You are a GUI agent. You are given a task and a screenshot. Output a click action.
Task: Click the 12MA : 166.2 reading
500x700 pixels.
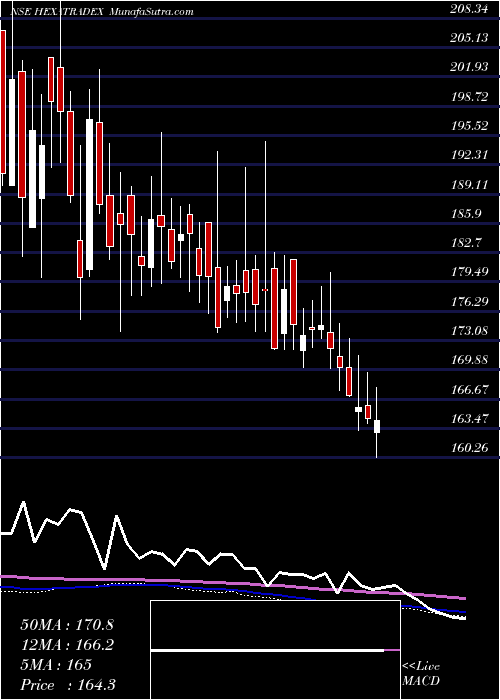coord(67,645)
